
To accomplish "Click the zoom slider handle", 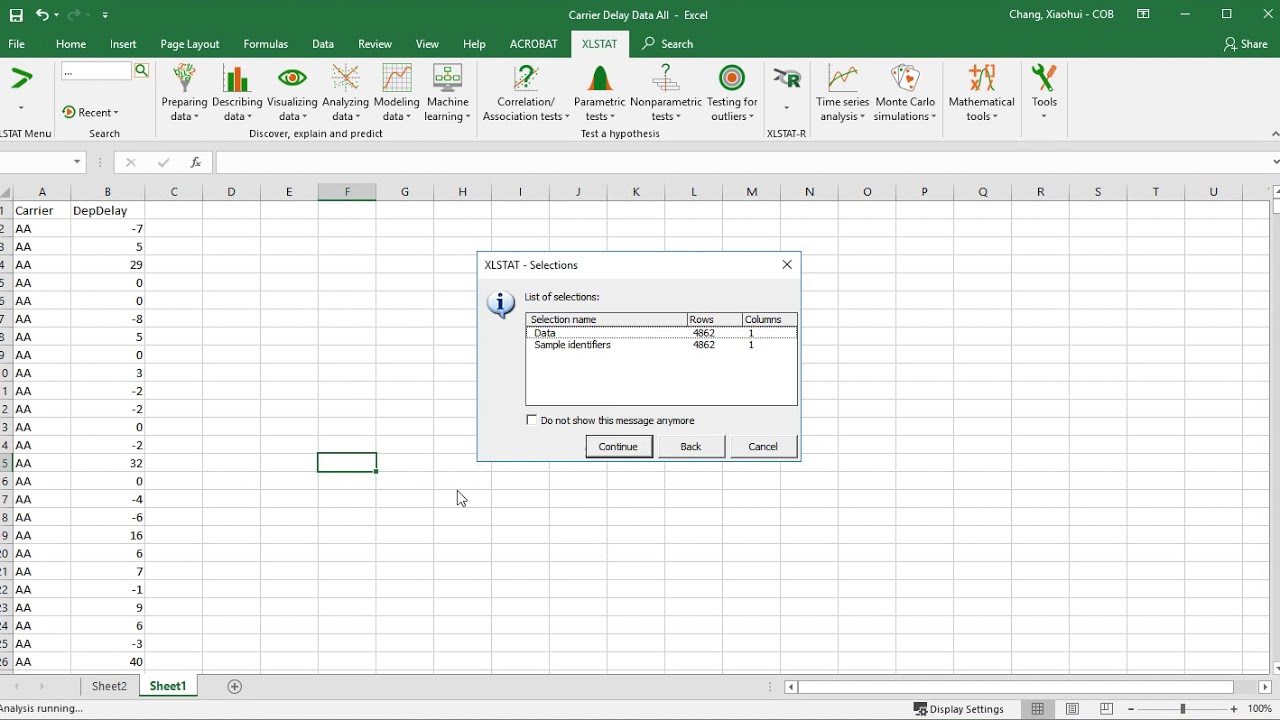I will [x=1182, y=709].
